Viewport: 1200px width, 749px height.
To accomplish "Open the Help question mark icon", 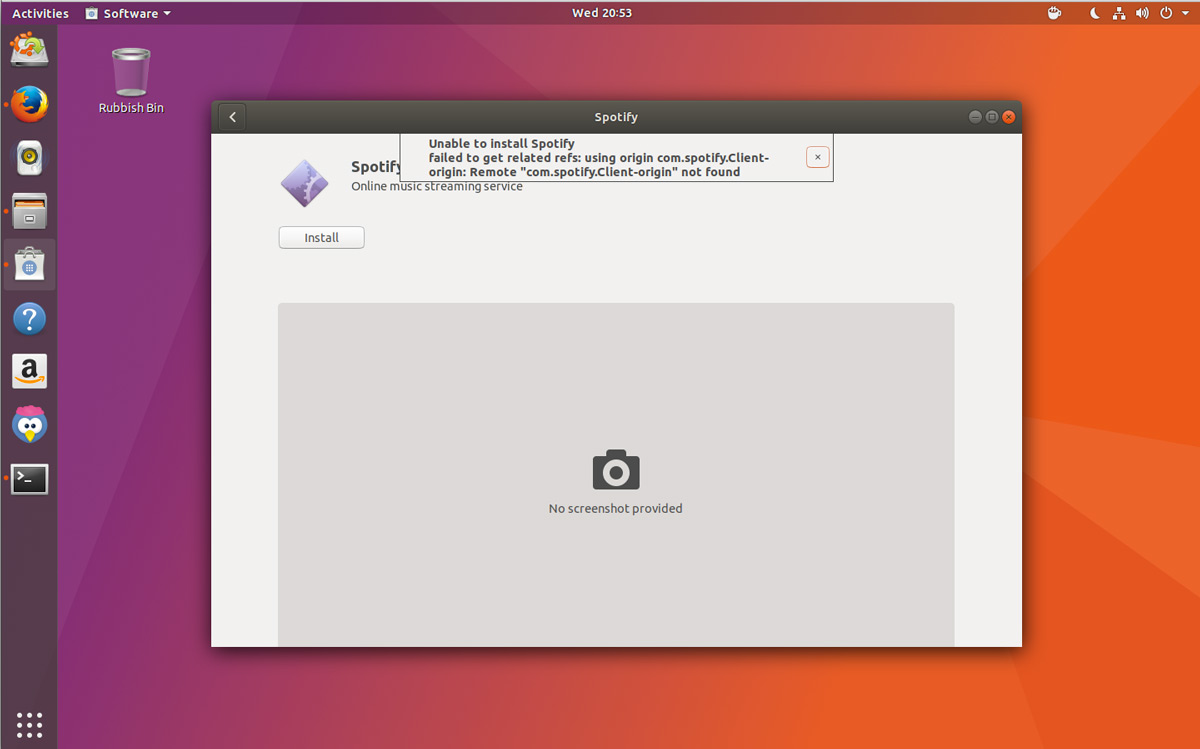I will pos(29,319).
